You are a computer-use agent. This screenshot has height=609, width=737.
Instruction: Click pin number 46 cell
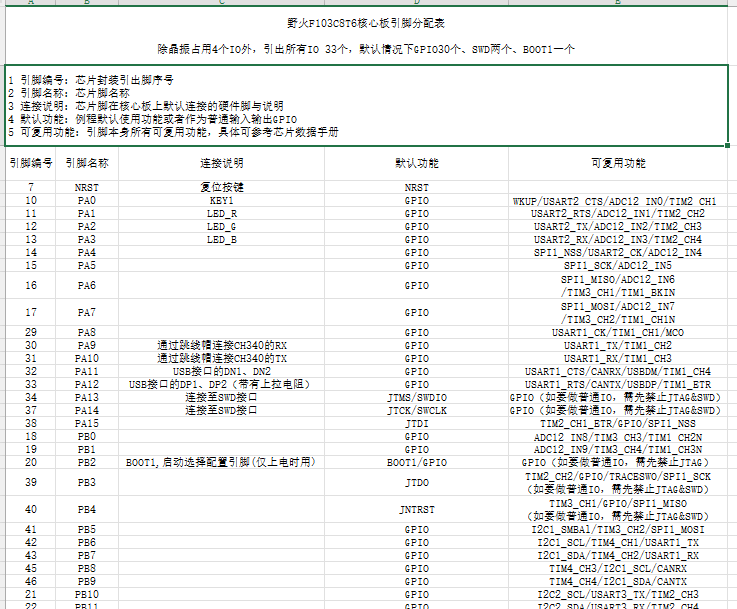pos(31,581)
